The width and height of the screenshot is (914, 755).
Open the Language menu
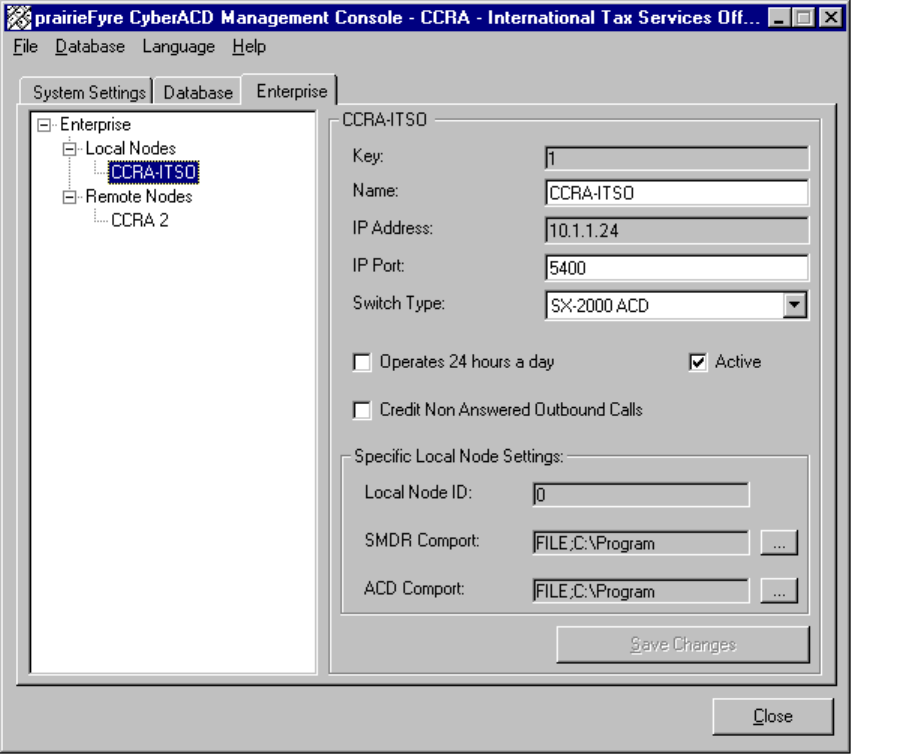pyautogui.click(x=178, y=47)
